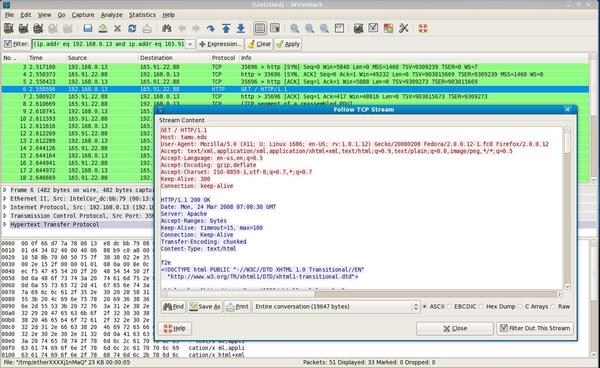Select ASCII radio button
The image size is (600, 368).
[424, 307]
